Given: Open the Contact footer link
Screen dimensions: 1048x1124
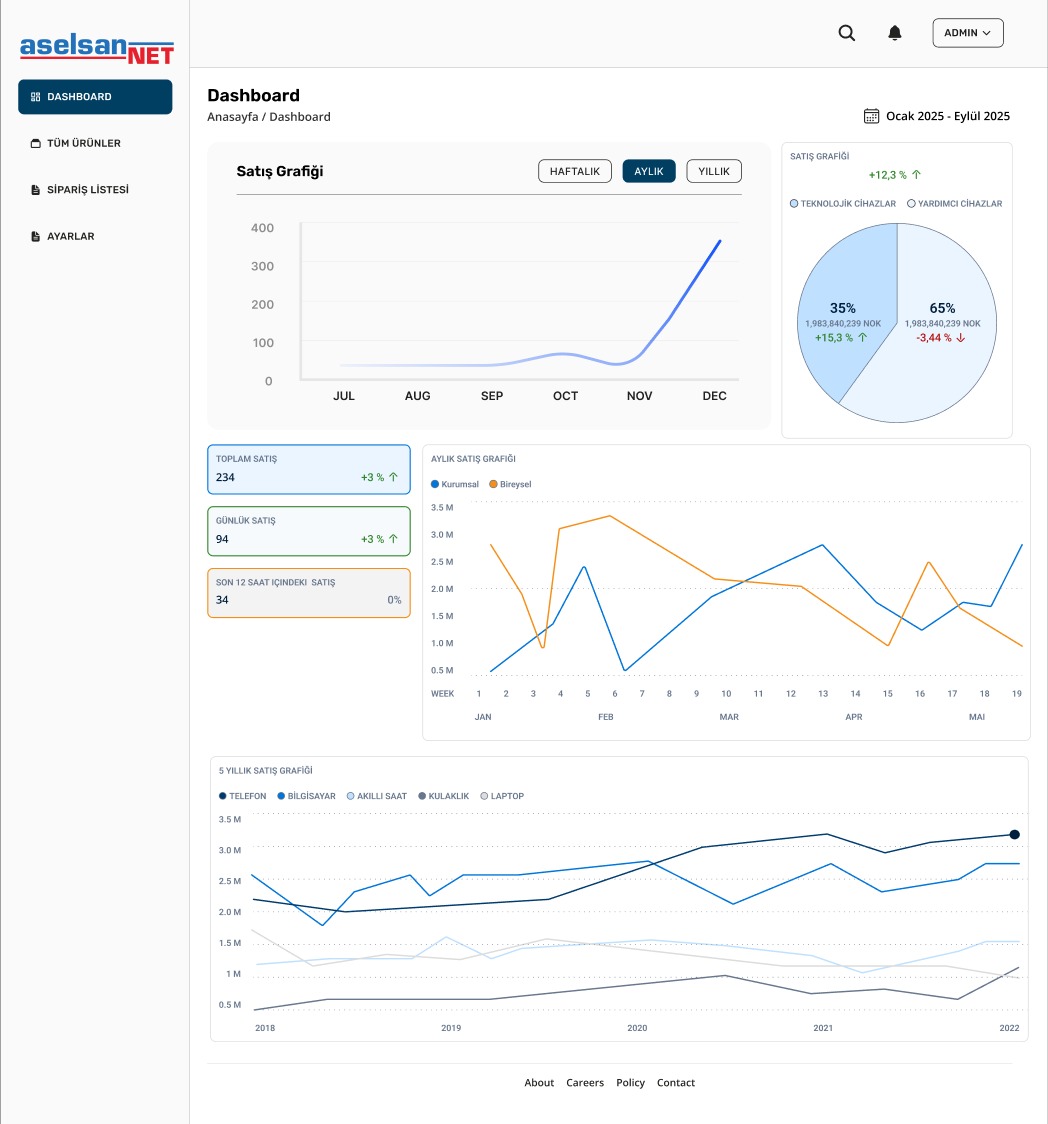Looking at the screenshot, I should (676, 1083).
